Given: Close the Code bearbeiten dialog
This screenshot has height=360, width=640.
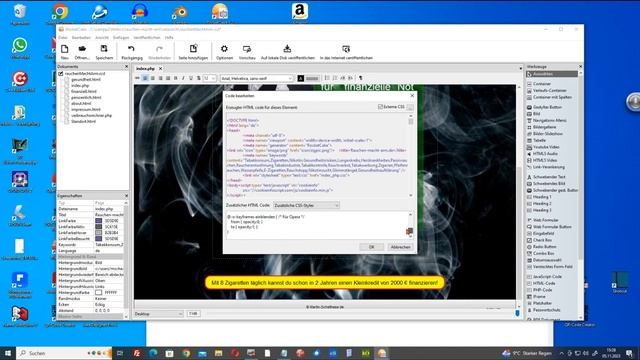Looking at the screenshot, I should 412,95.
